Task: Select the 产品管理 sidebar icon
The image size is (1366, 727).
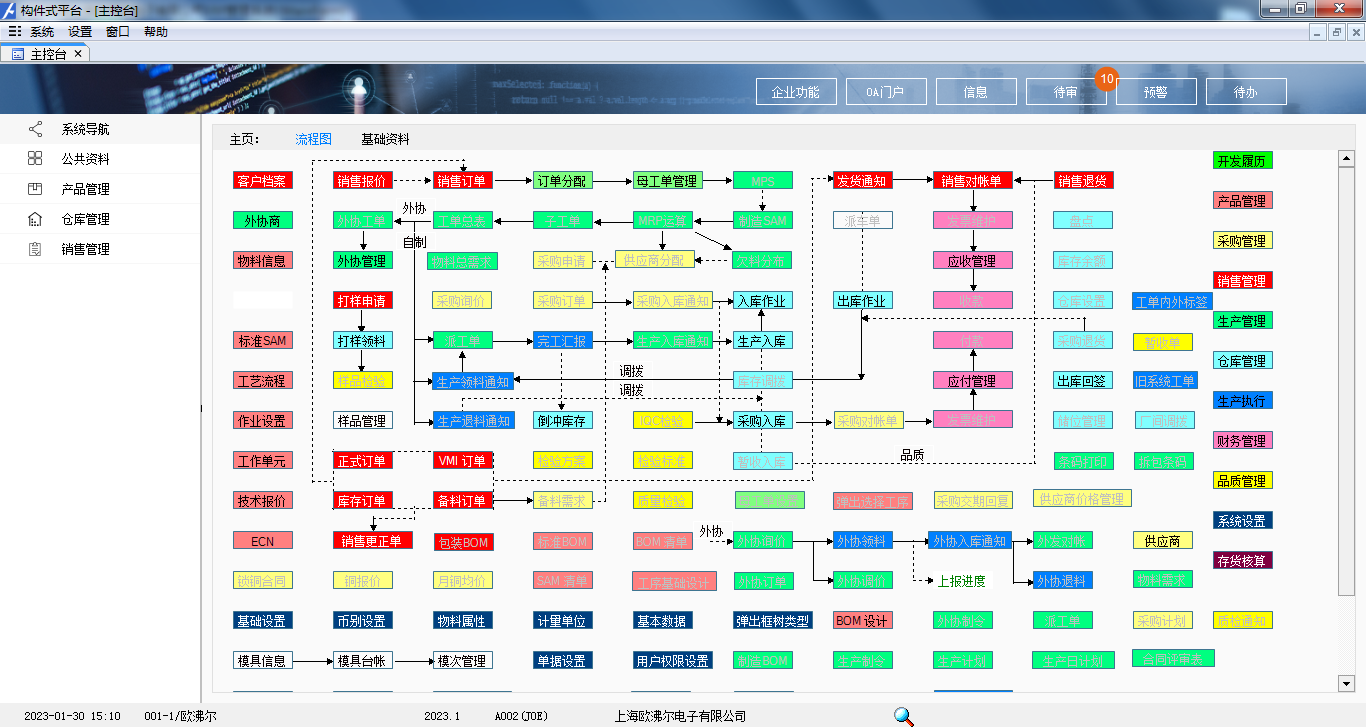Action: pyautogui.click(x=35, y=189)
